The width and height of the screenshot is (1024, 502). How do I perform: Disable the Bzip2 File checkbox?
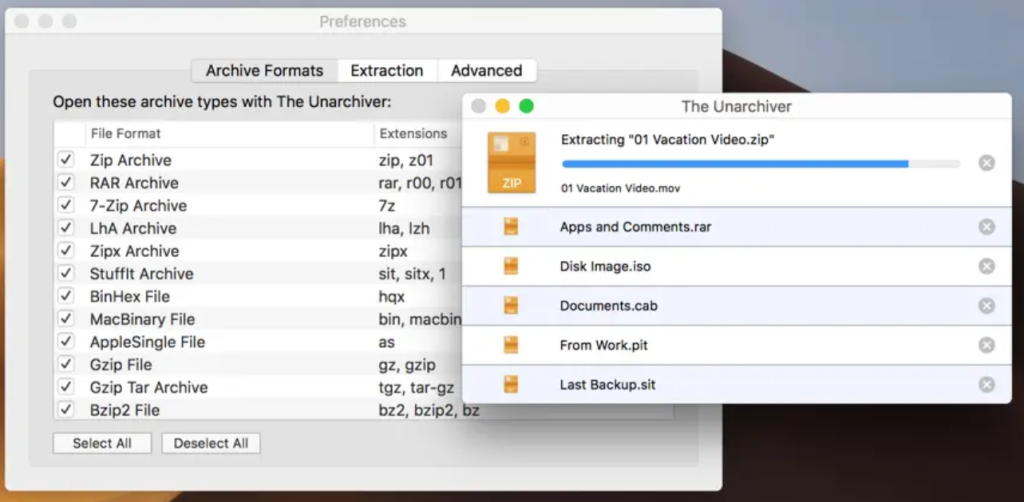pos(66,409)
